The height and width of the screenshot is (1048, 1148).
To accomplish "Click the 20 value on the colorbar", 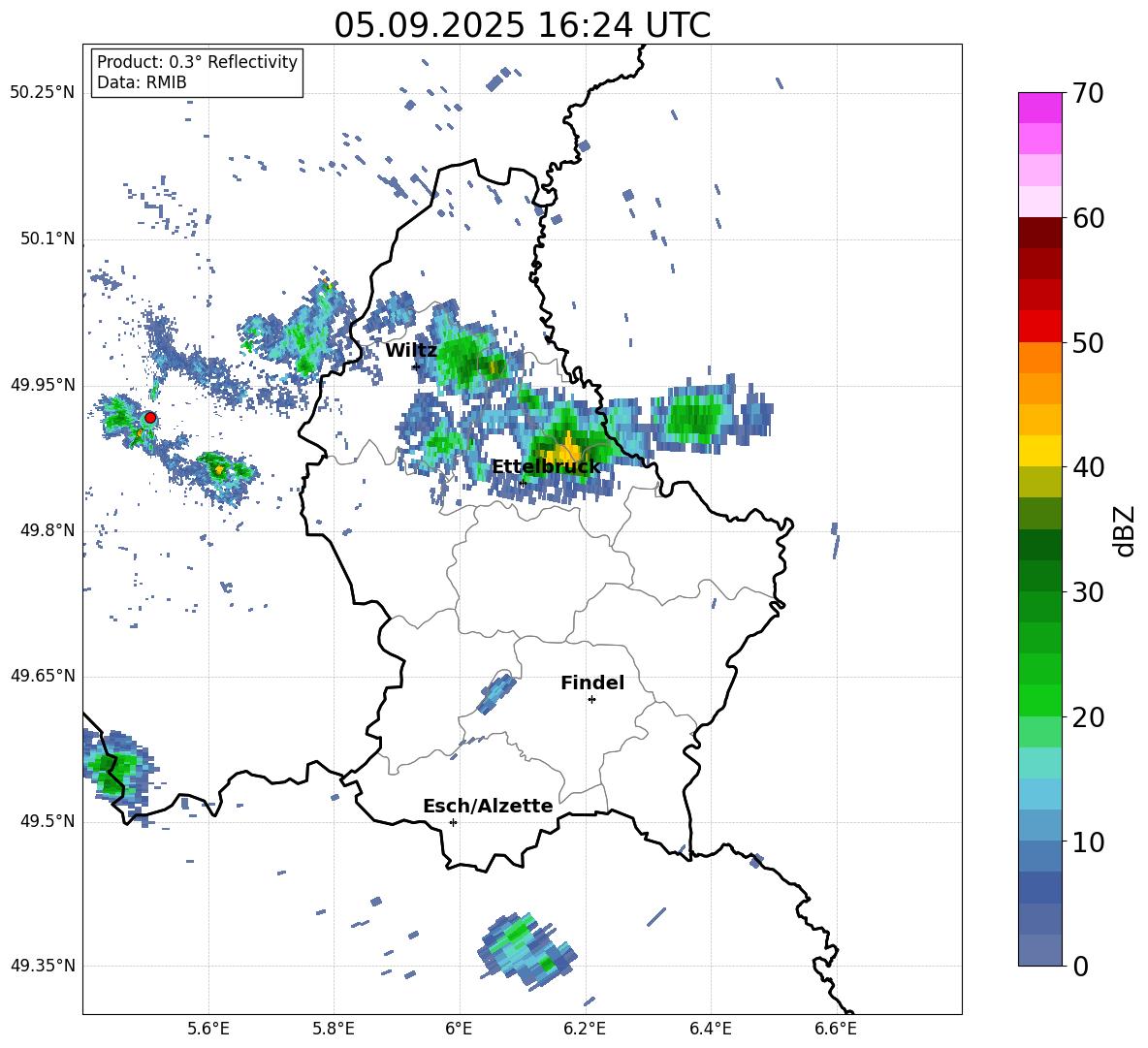I will point(1088,716).
